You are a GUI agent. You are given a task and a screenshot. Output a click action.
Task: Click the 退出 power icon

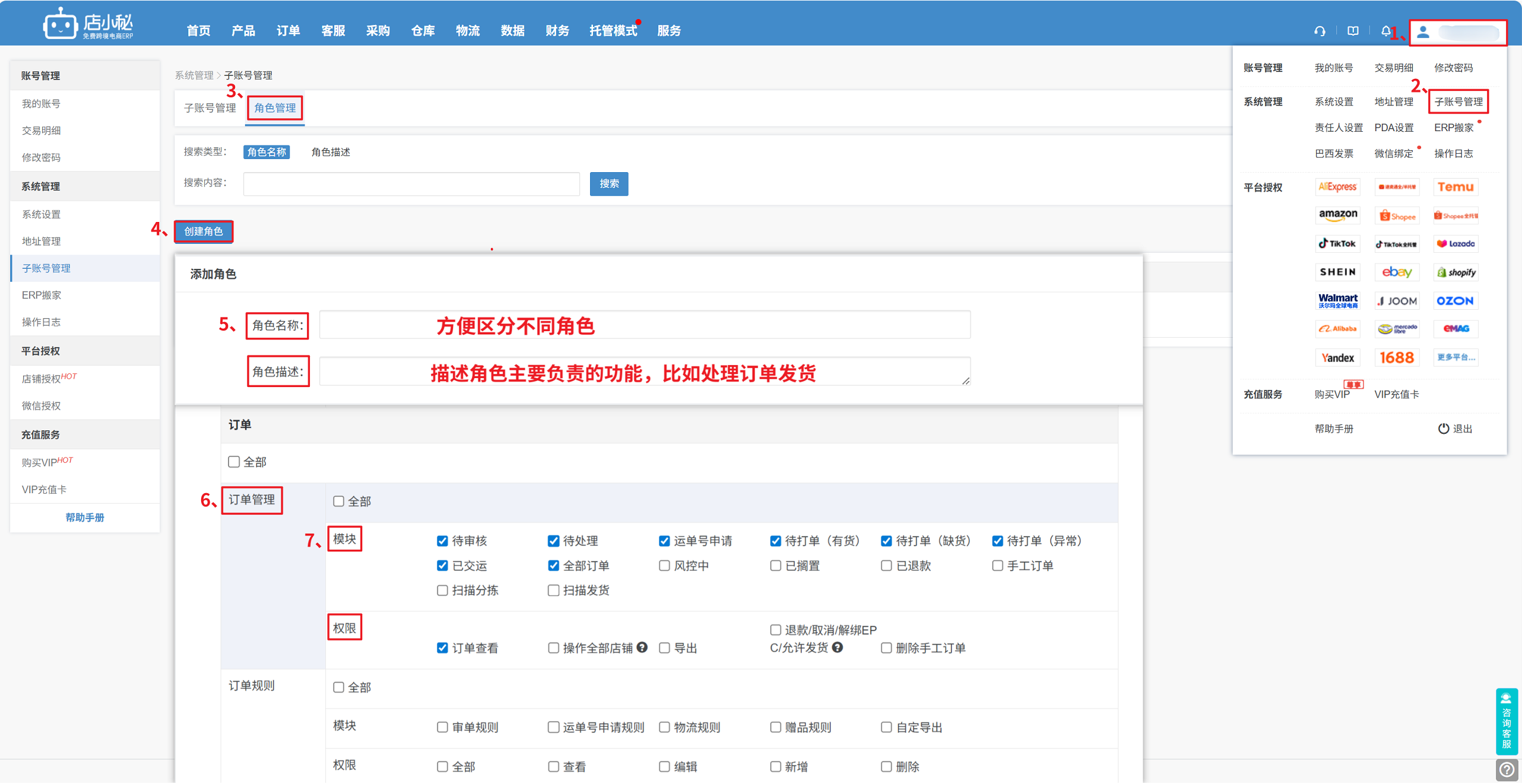[1443, 428]
